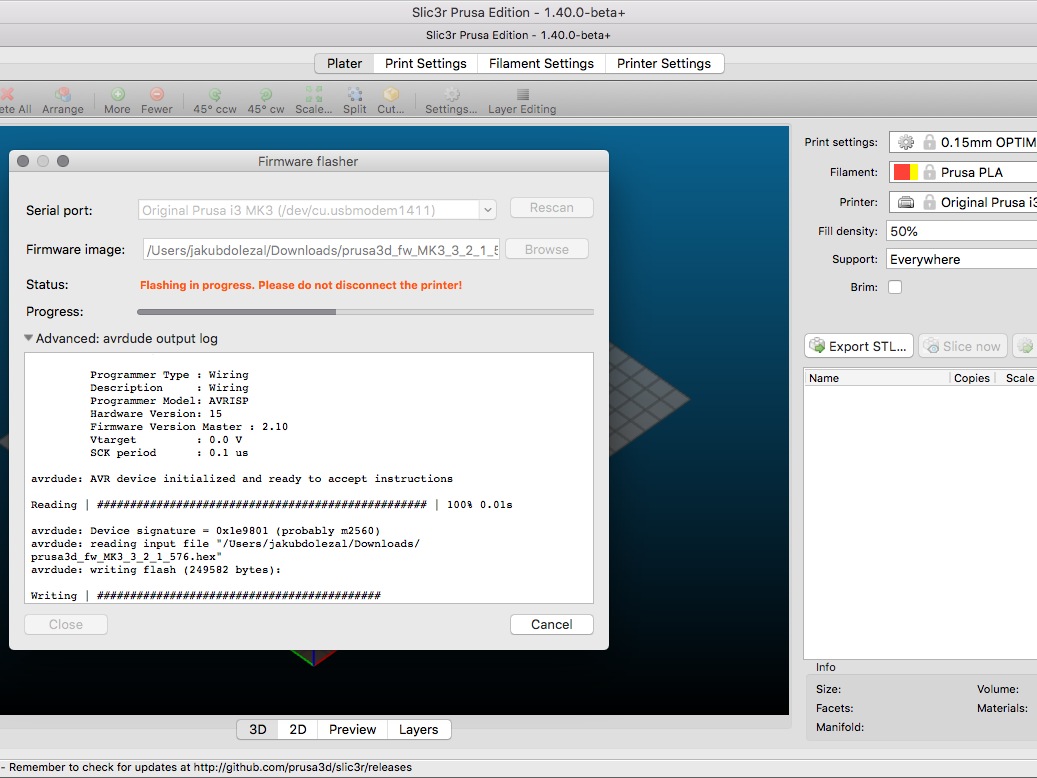Click the status bar update reminder text

pyautogui.click(x=206, y=767)
